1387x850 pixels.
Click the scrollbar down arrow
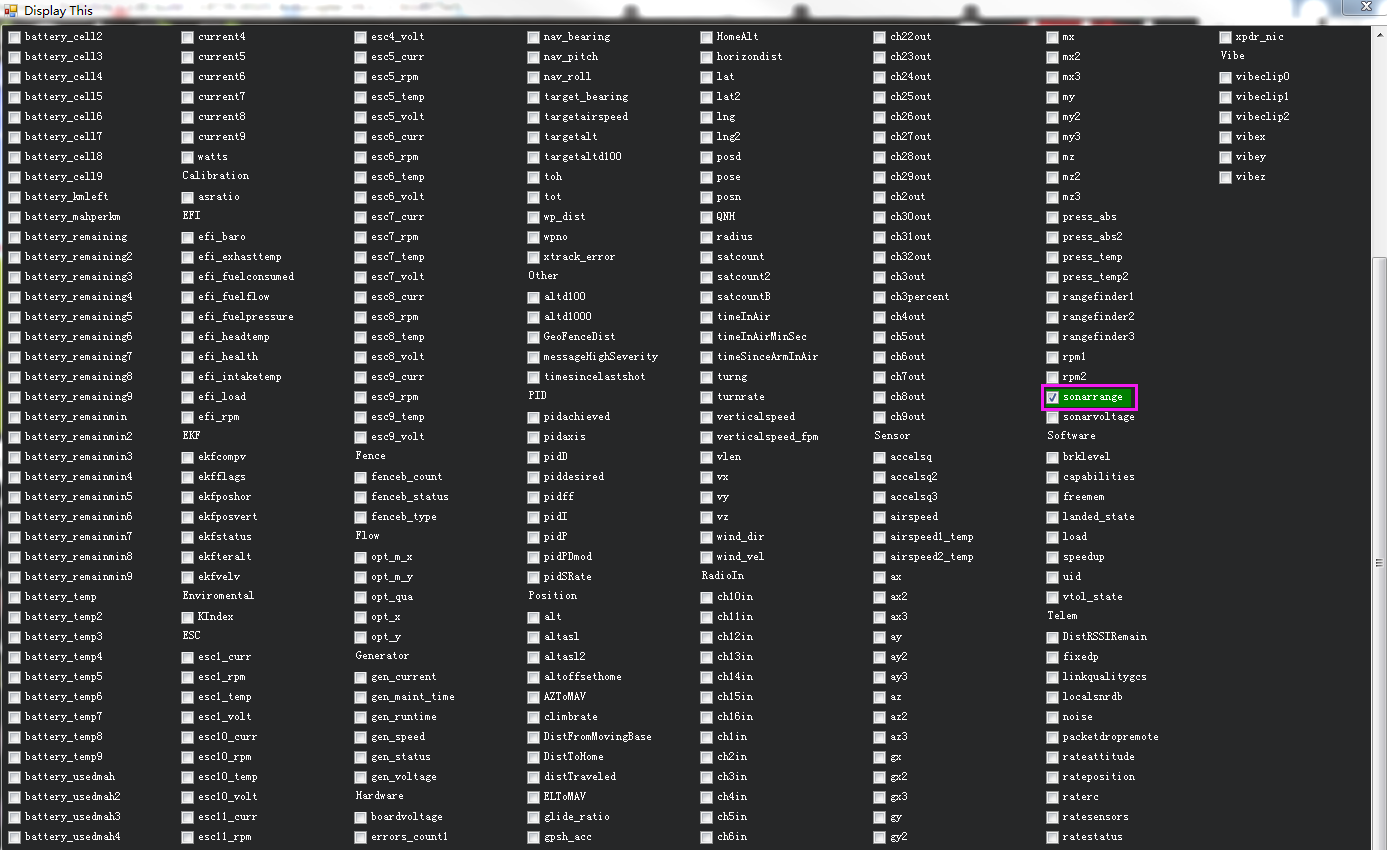click(1379, 842)
